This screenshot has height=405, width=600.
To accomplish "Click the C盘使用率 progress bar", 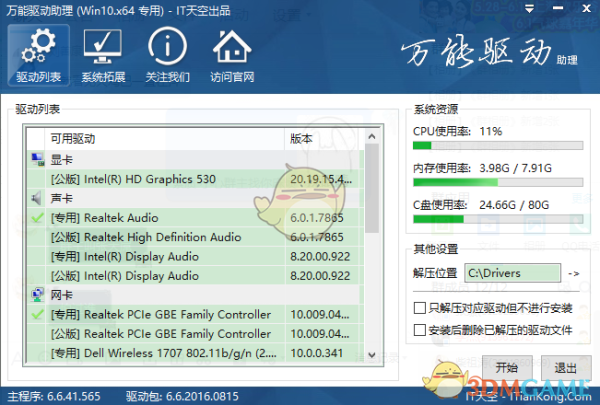I will [x=498, y=219].
